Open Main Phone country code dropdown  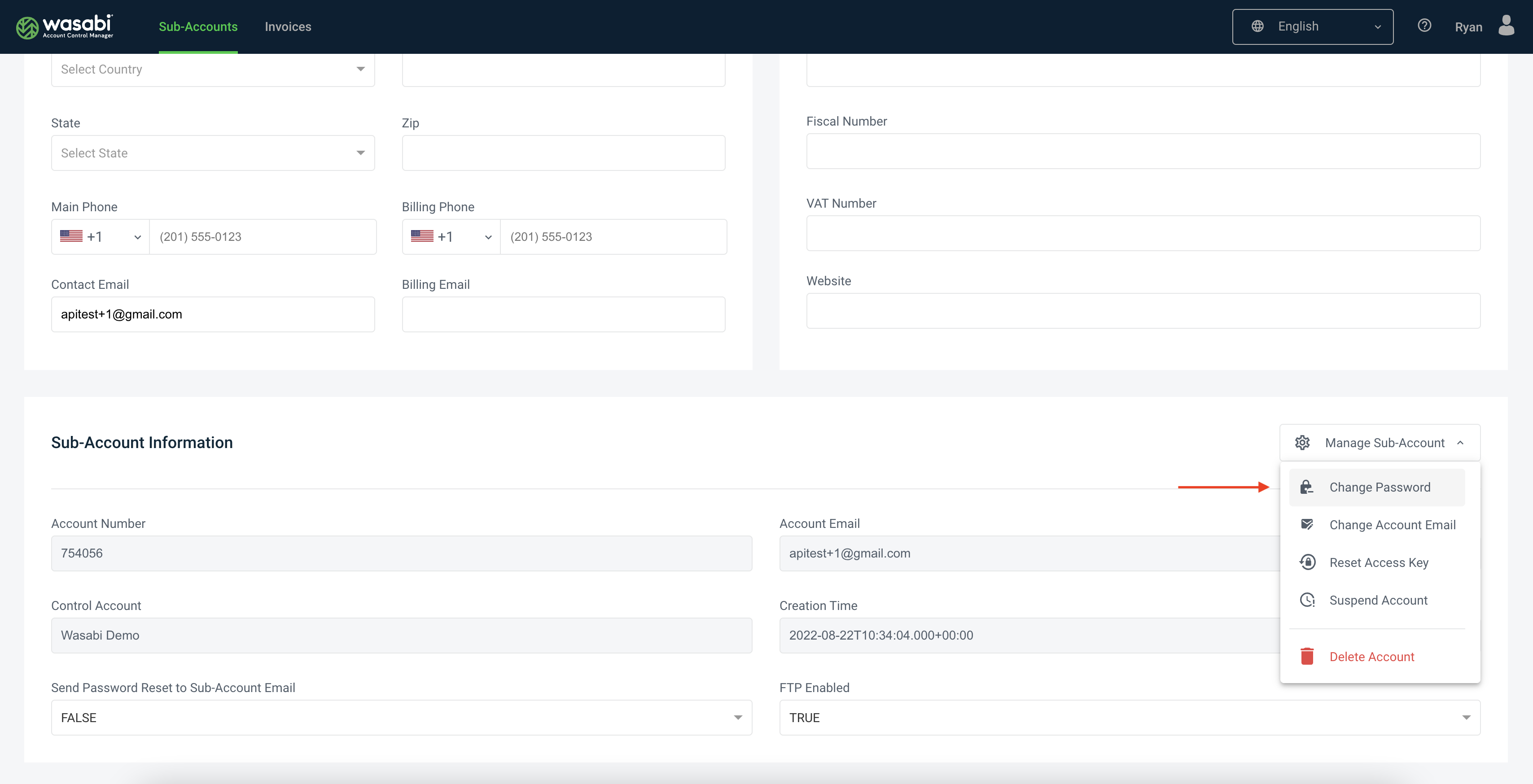coord(100,237)
